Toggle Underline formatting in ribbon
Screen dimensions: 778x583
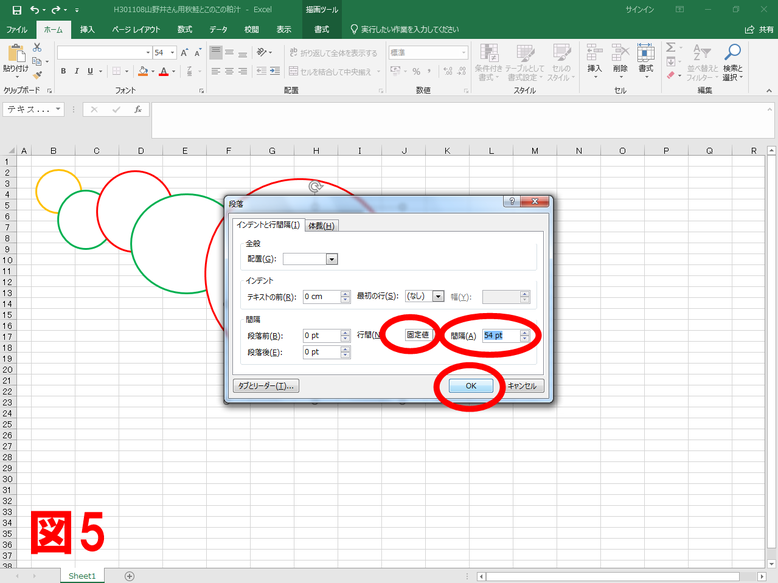pyautogui.click(x=90, y=71)
